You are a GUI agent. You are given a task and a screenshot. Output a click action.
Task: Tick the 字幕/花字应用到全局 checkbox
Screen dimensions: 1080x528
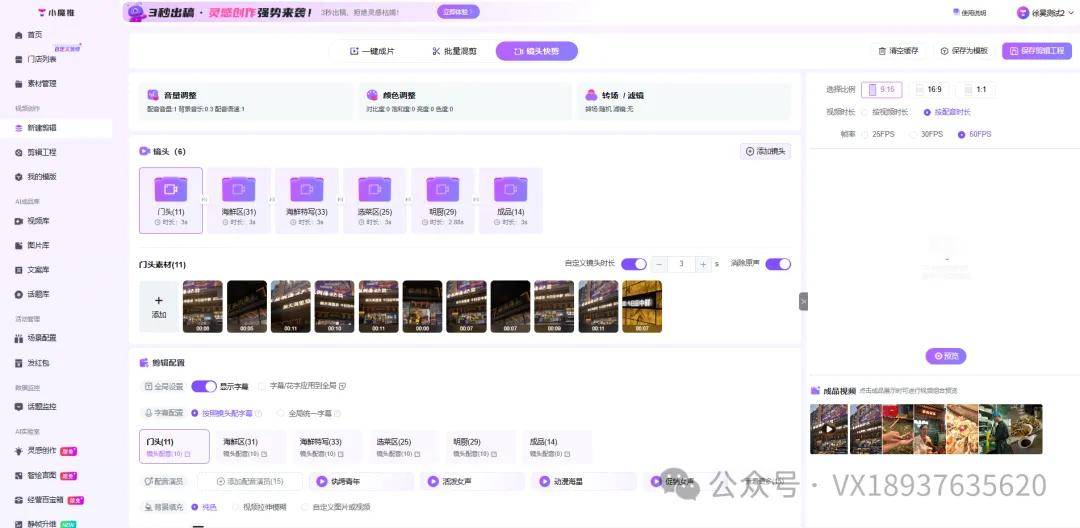[263, 386]
